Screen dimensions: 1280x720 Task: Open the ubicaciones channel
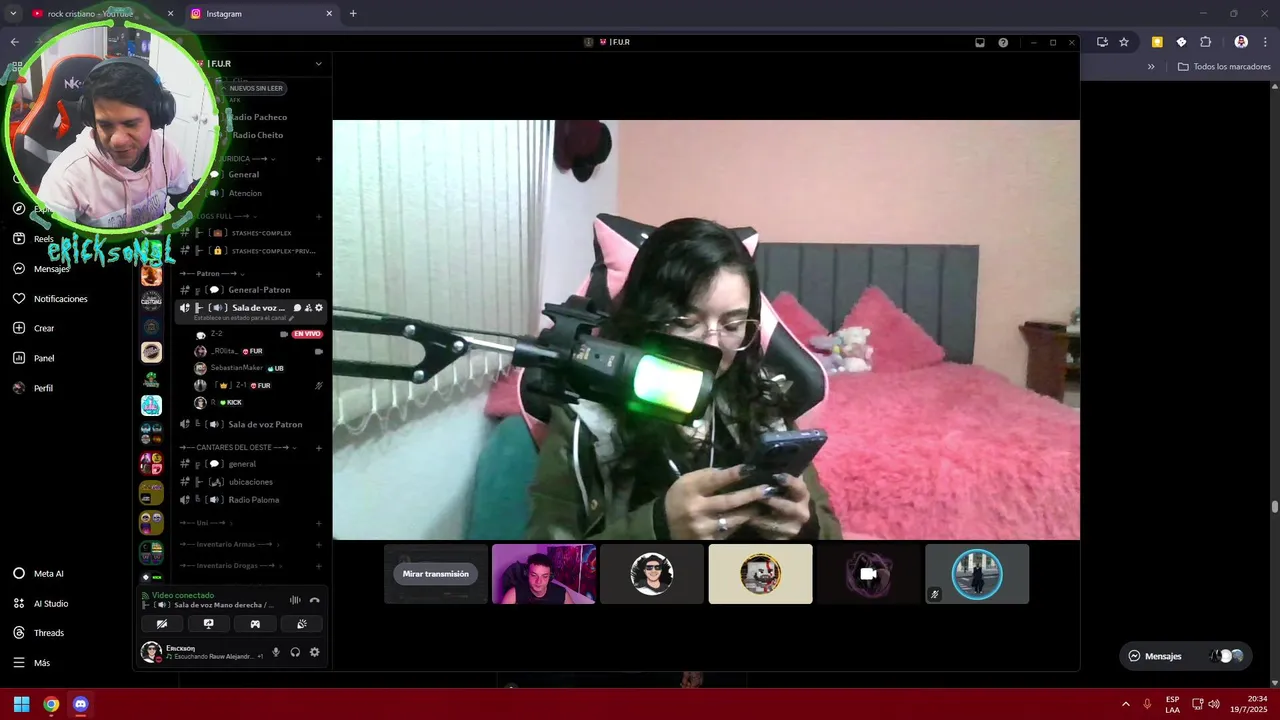tap(252, 482)
